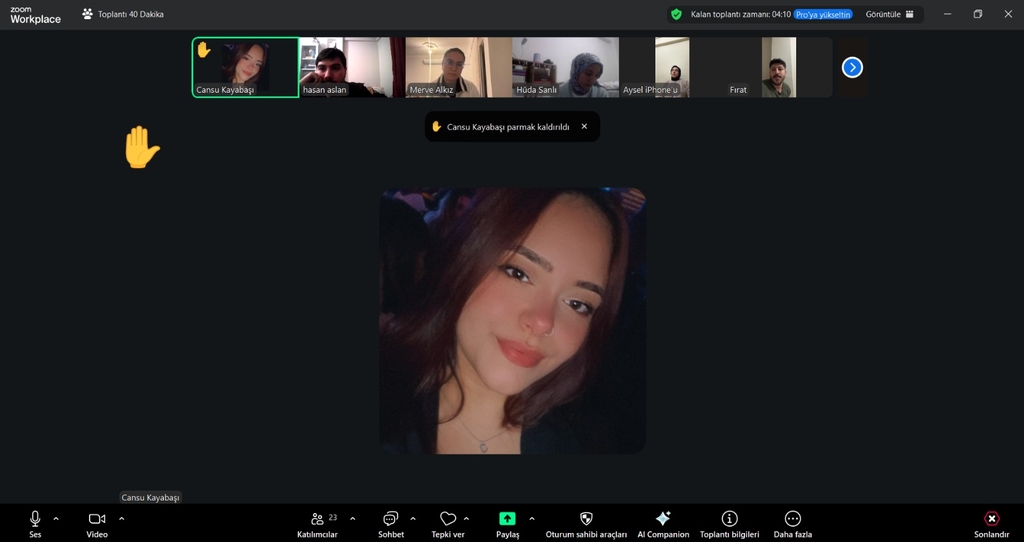Open the Sohbet chat panel
The width and height of the screenshot is (1024, 542).
[390, 519]
